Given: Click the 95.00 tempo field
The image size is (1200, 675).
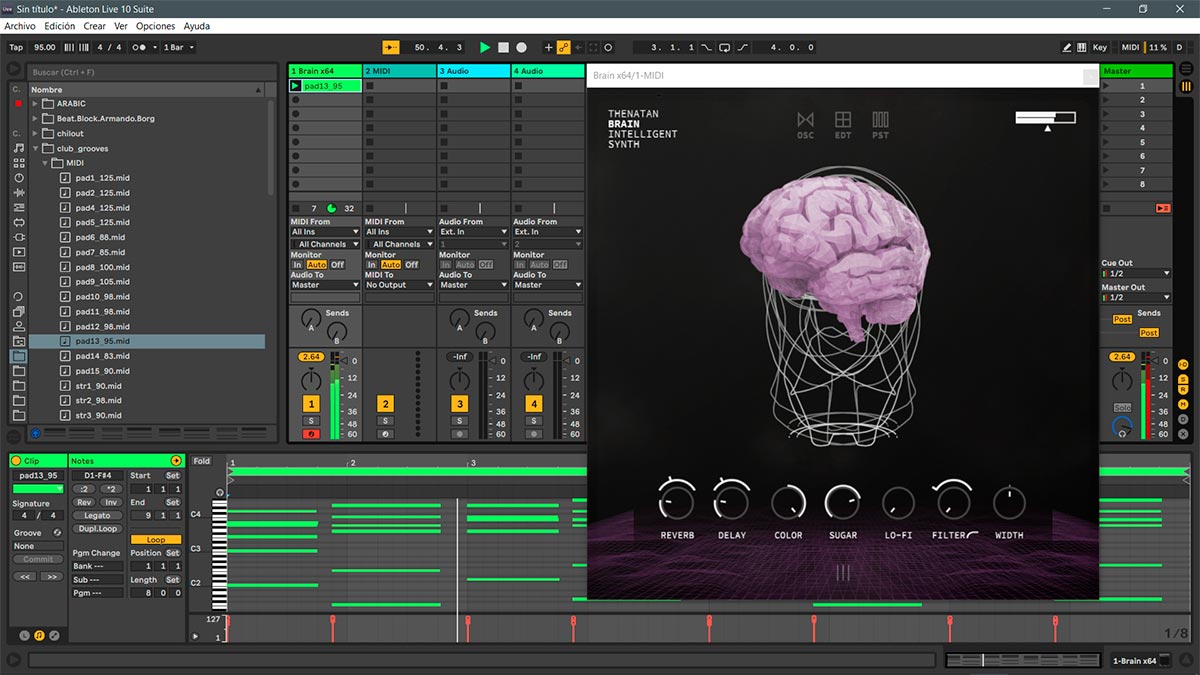Looking at the screenshot, I should pyautogui.click(x=45, y=47).
